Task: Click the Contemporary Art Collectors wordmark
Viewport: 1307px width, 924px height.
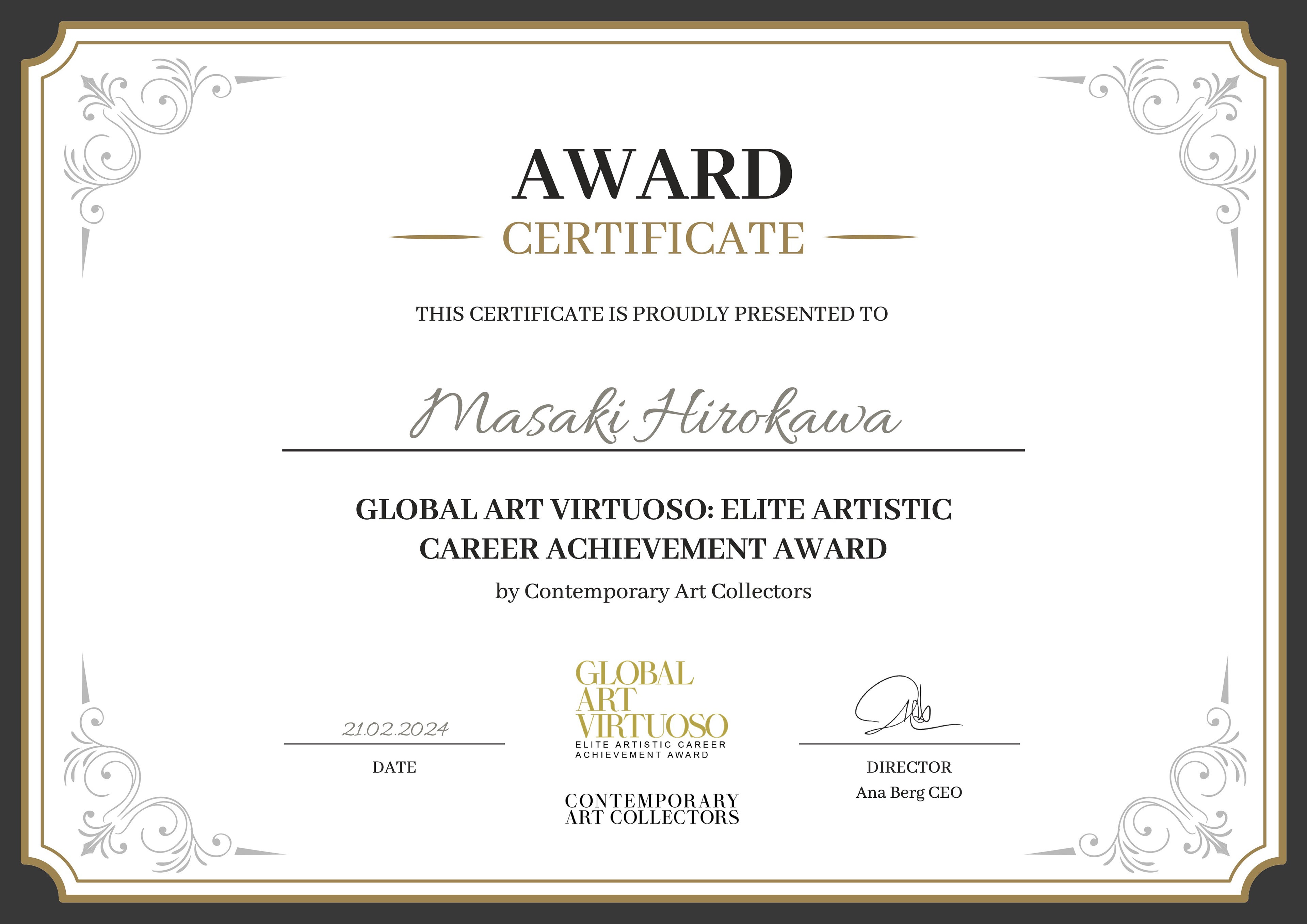Action: [652, 809]
